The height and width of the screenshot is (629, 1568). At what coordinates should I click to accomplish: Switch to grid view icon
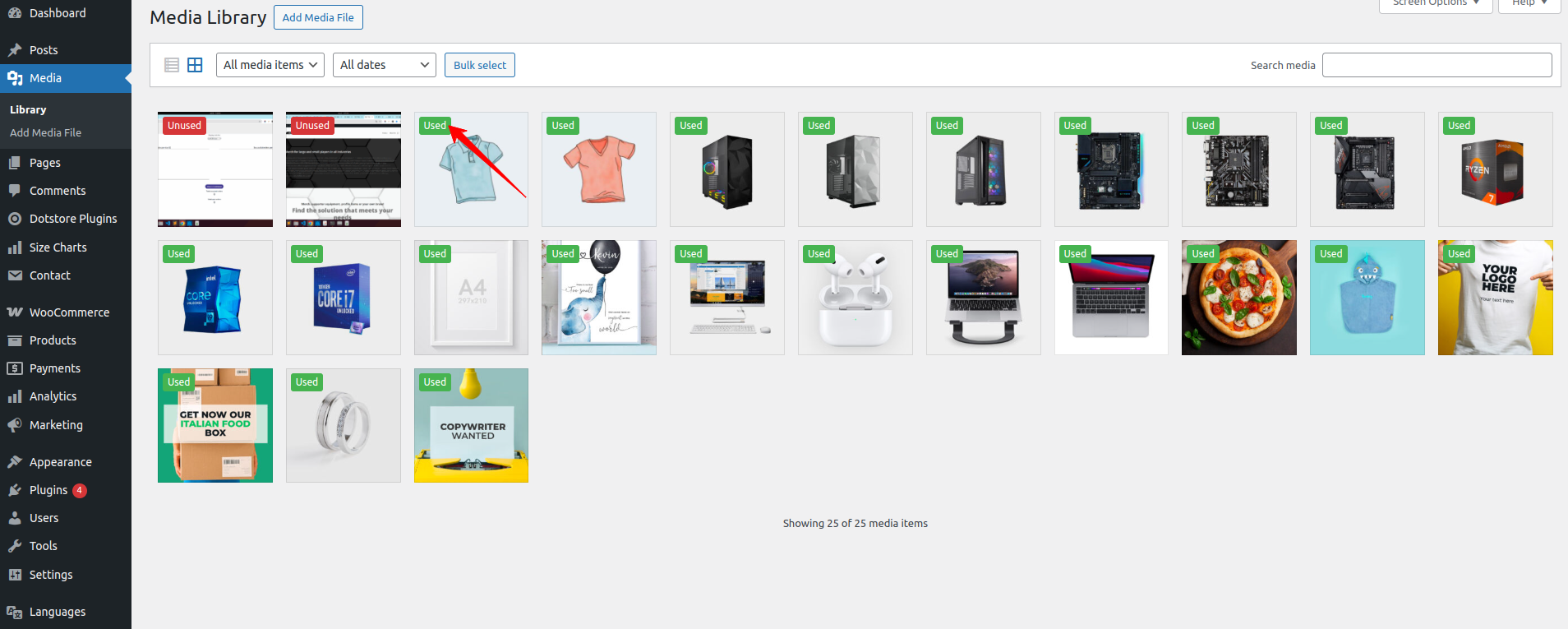click(195, 65)
